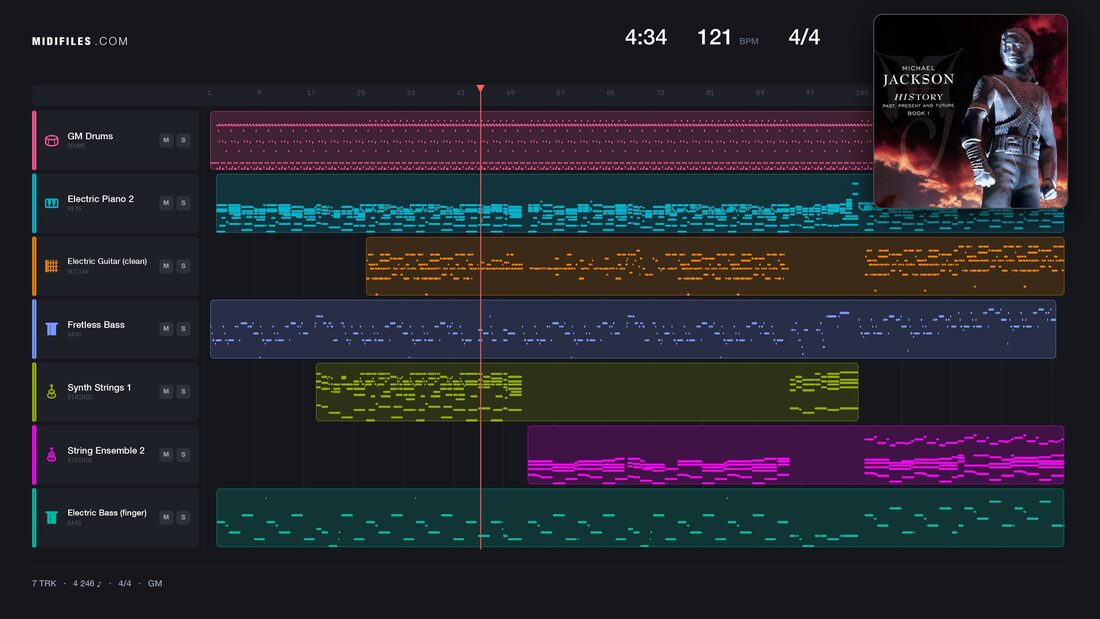Open the MIDIFILES.COM logo link
Image resolution: width=1100 pixels, height=619 pixels.
[x=80, y=41]
